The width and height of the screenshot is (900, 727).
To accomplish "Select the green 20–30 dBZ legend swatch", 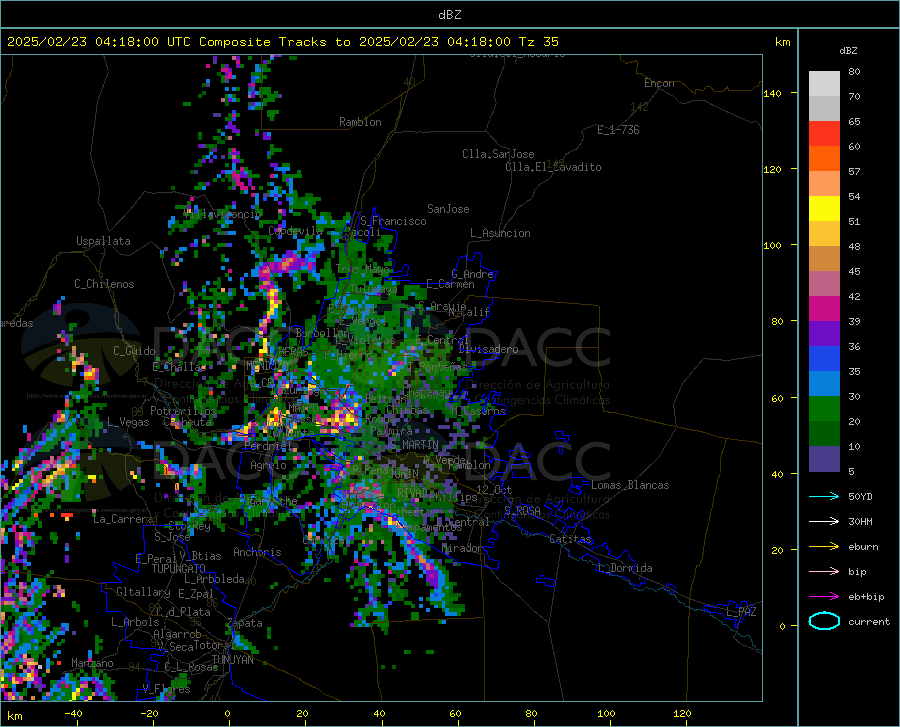I will coord(824,409).
